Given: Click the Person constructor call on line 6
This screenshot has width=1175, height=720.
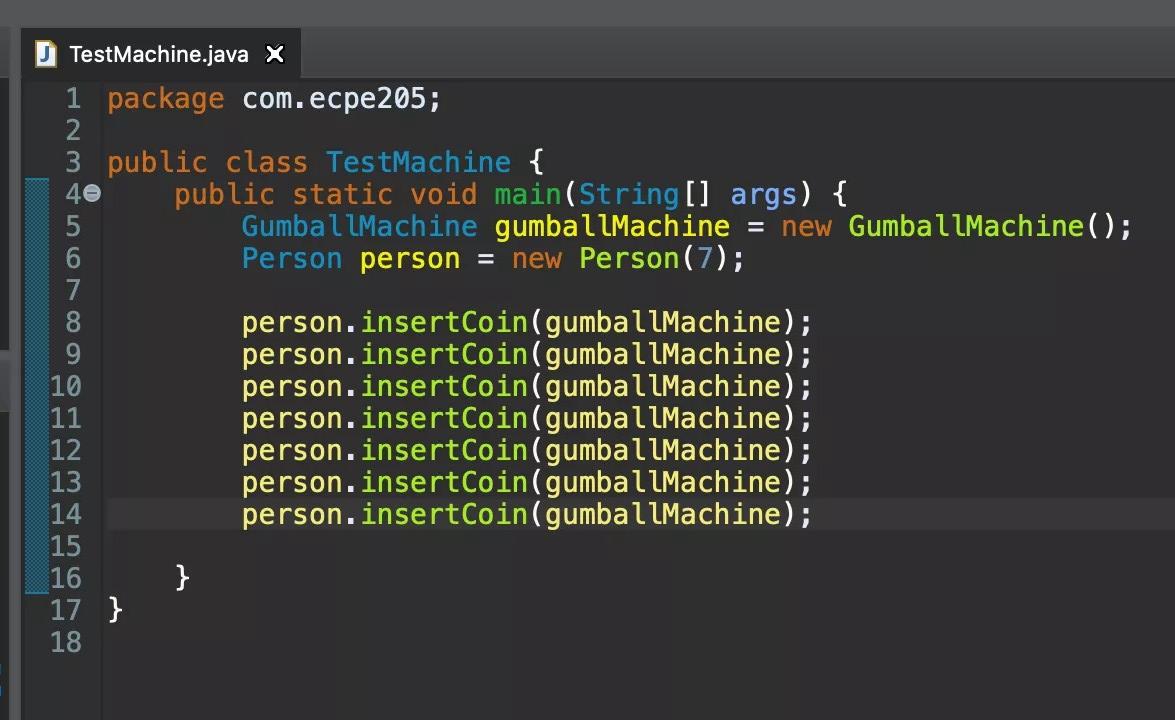Looking at the screenshot, I should click(x=628, y=258).
